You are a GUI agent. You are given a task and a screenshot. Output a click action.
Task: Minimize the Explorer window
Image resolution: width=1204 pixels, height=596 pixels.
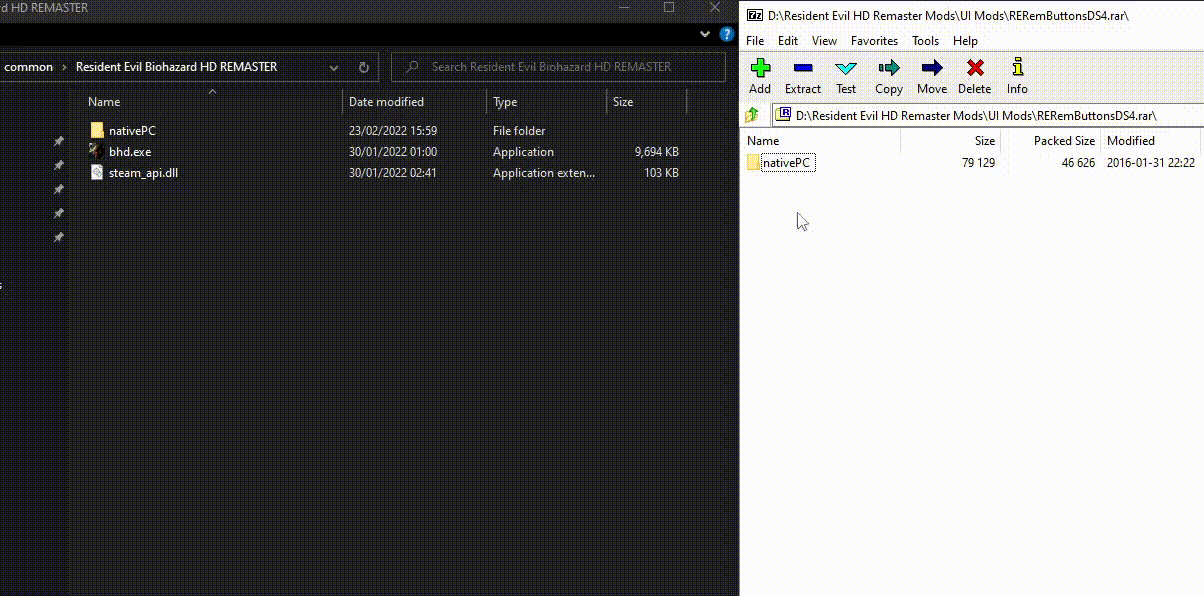(623, 8)
